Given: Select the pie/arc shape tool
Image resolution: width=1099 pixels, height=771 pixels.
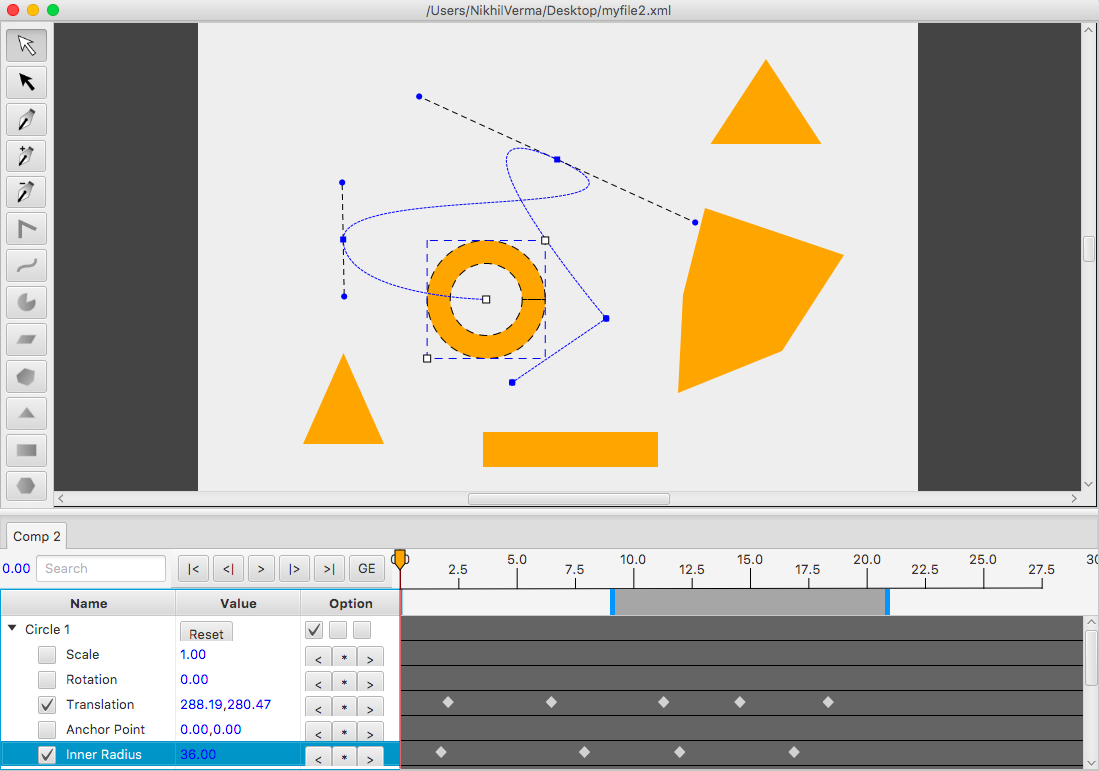Looking at the screenshot, I should point(27,302).
